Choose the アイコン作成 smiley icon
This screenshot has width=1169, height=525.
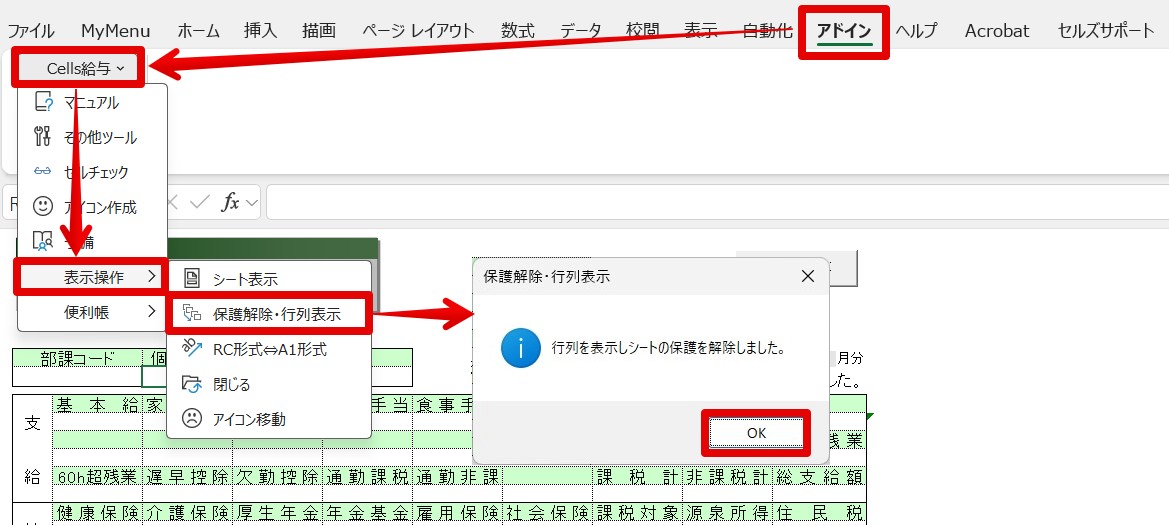(43, 207)
